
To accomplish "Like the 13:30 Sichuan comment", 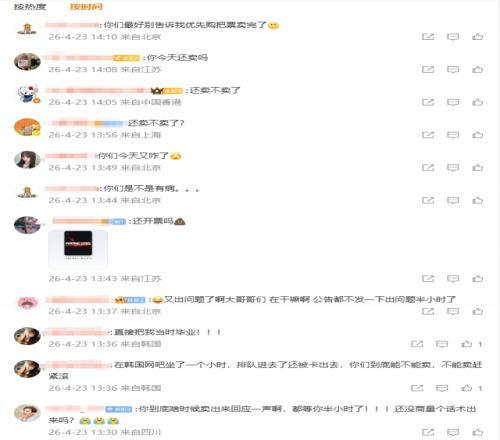I will click(x=477, y=432).
